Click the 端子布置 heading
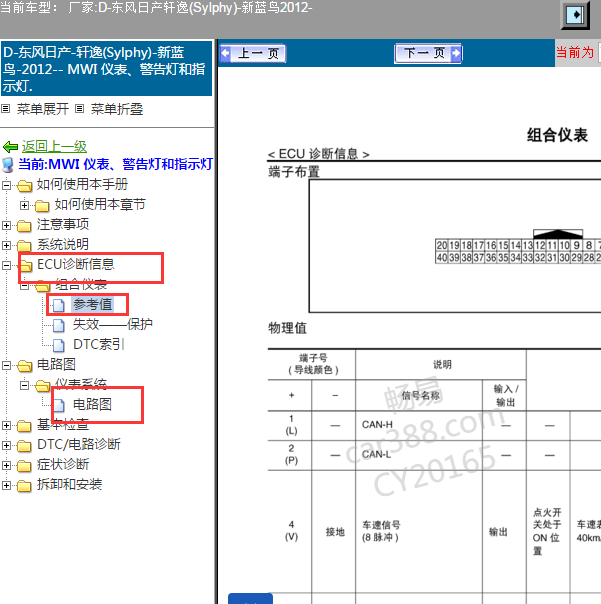 tap(294, 171)
